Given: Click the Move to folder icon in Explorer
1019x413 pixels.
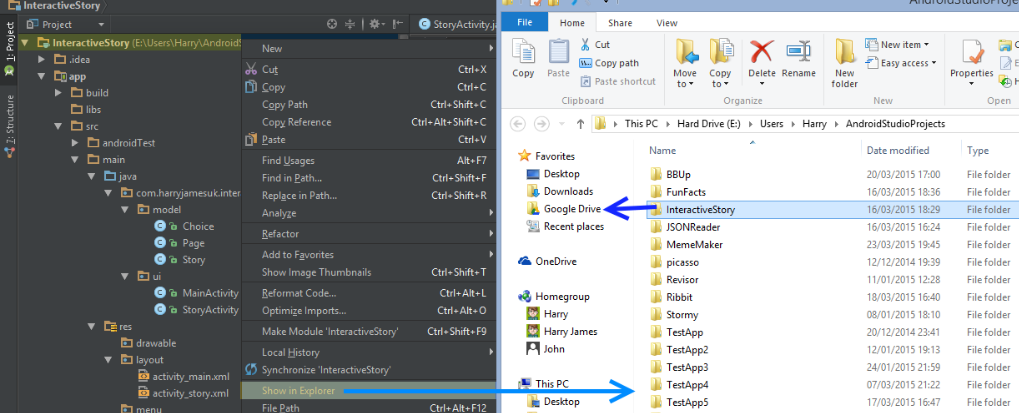Looking at the screenshot, I should click(686, 51).
